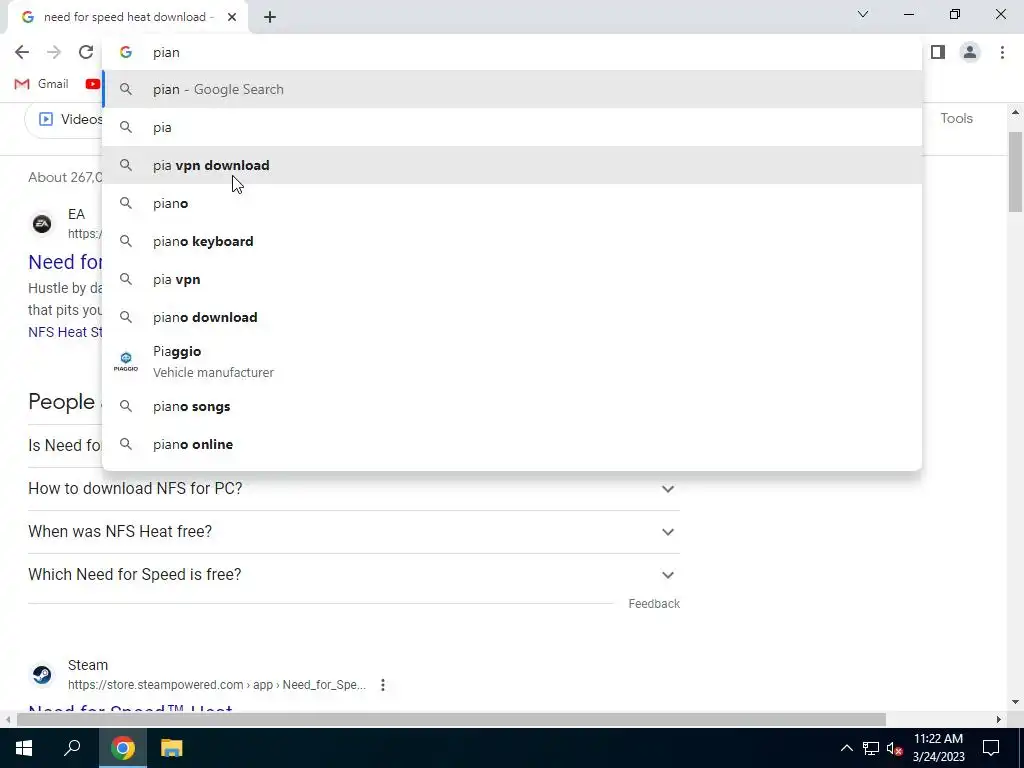The image size is (1024, 768).
Task: Show hidden system tray icons
Action: click(x=846, y=748)
